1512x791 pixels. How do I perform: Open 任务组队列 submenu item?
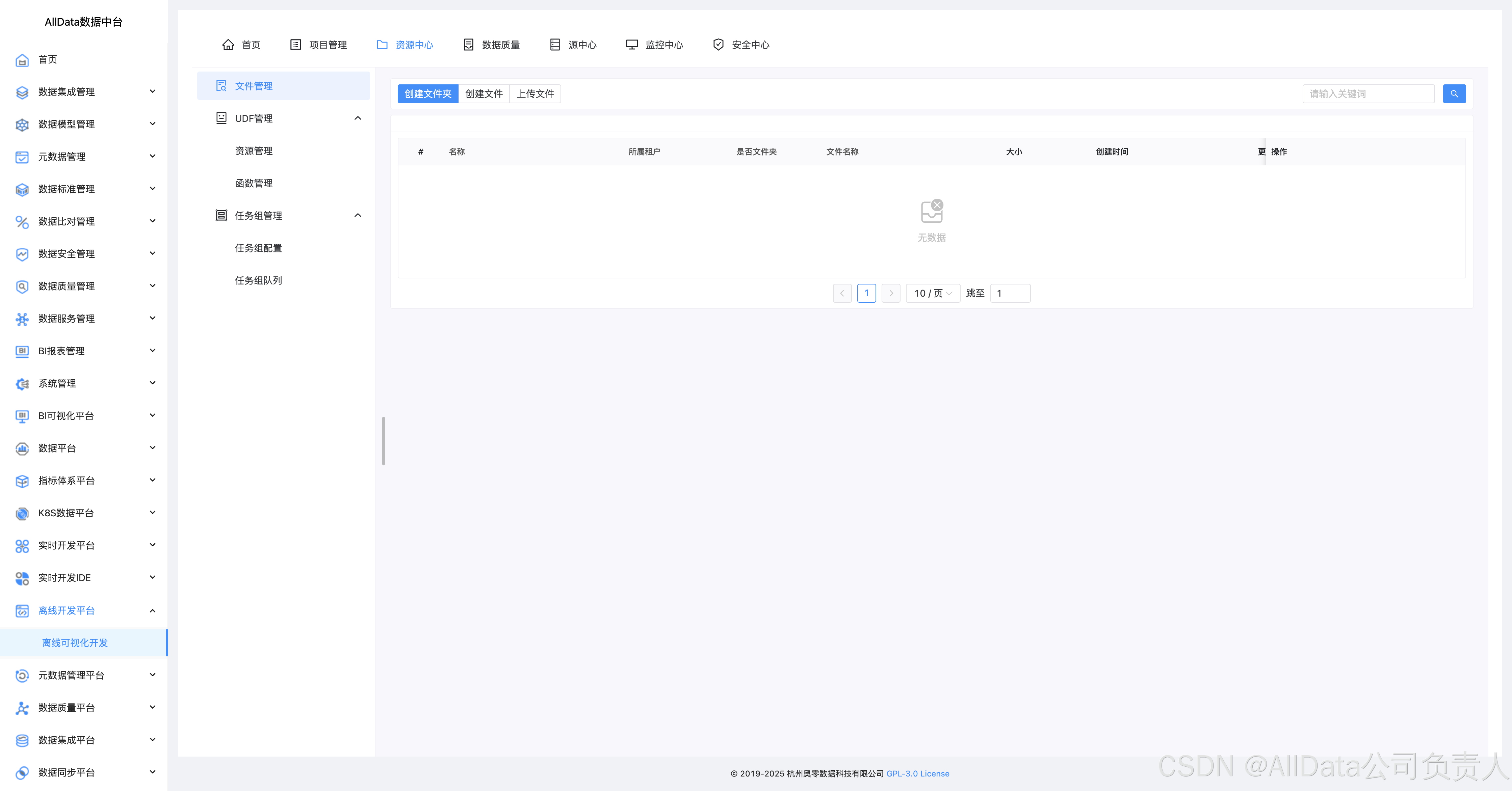click(x=258, y=280)
